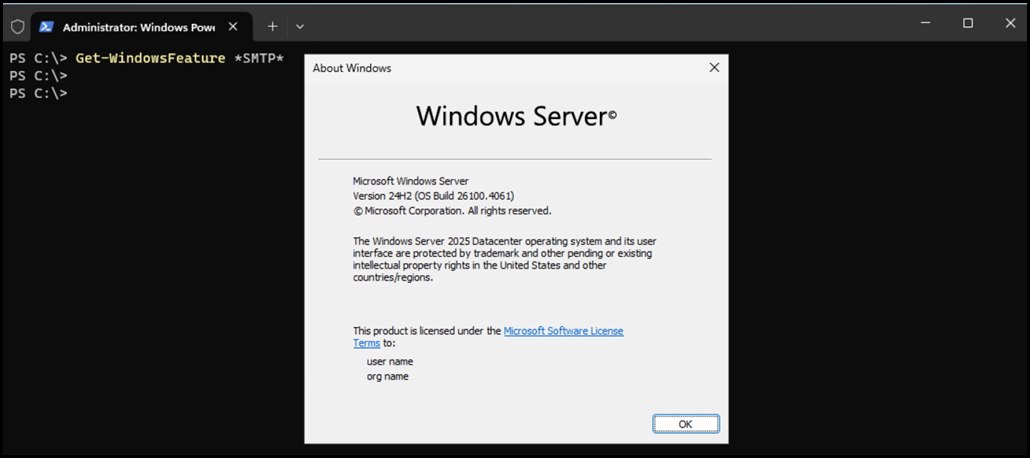
Task: Minimize the Windows Terminal window
Action: (926, 23)
